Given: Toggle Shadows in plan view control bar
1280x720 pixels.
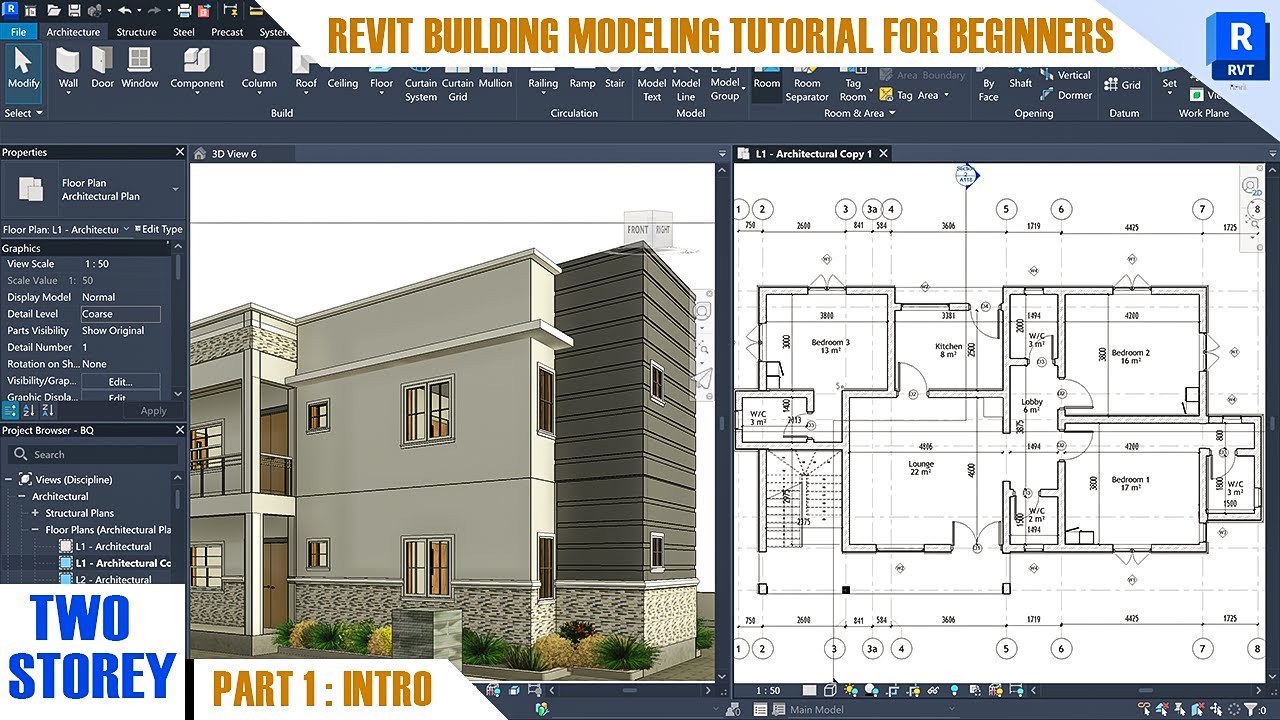Looking at the screenshot, I should [872, 690].
